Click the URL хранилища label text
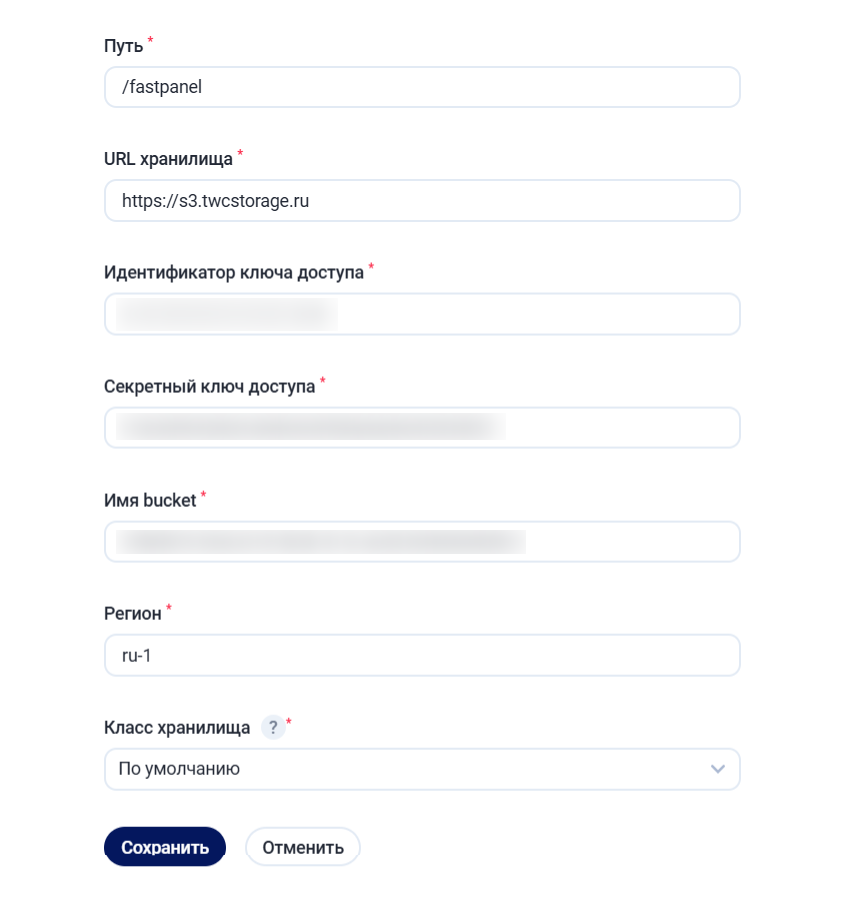The image size is (853, 919). (x=168, y=158)
